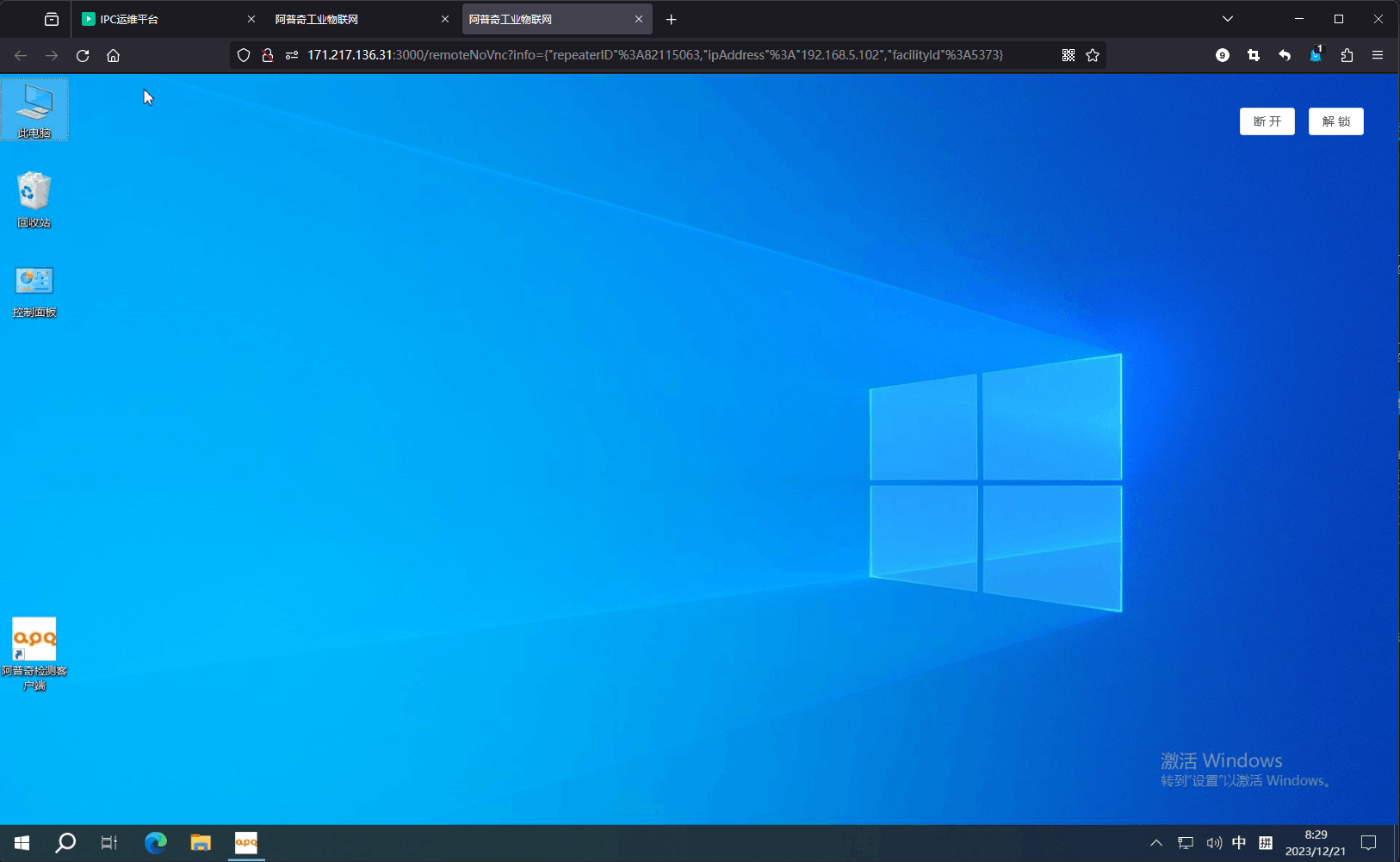This screenshot has width=1400, height=862.
Task: Click the apq app in taskbar
Action: (x=246, y=843)
